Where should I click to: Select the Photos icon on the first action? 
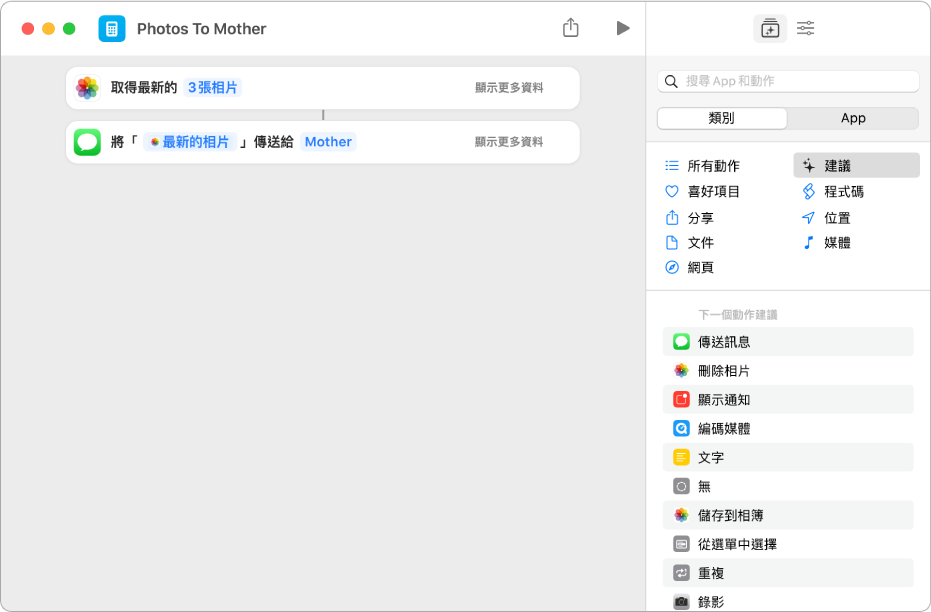(x=87, y=88)
